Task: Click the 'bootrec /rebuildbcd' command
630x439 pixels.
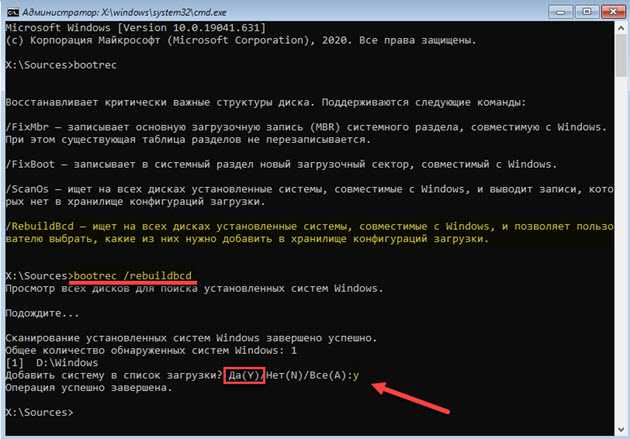Action: (133, 276)
